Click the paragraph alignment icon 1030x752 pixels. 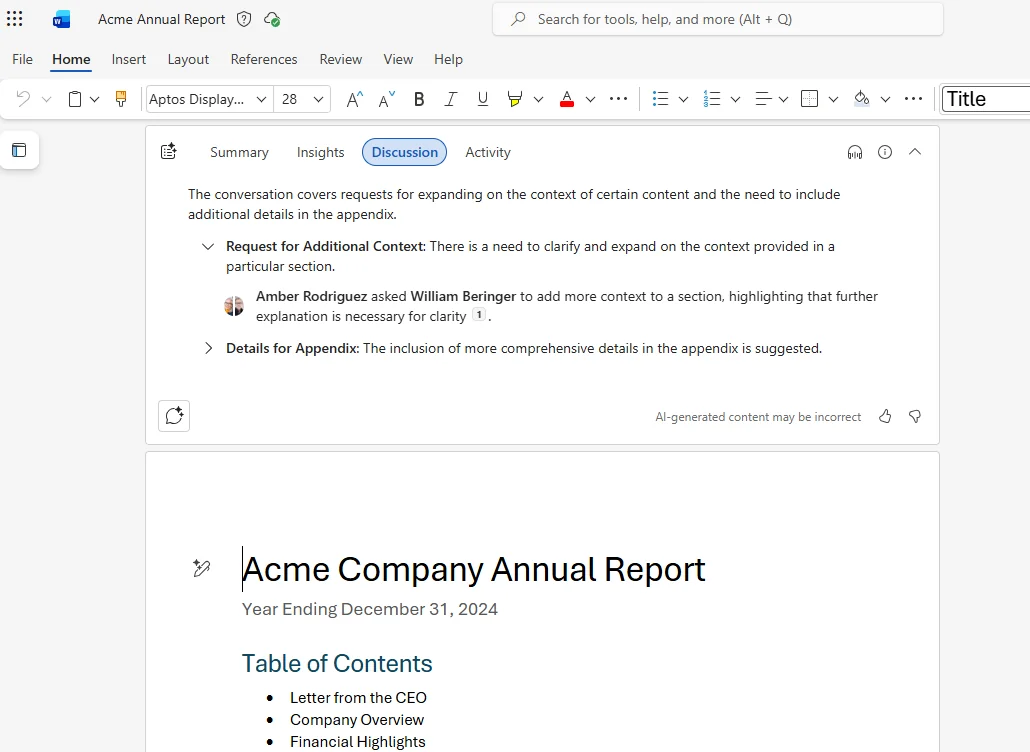pos(763,99)
